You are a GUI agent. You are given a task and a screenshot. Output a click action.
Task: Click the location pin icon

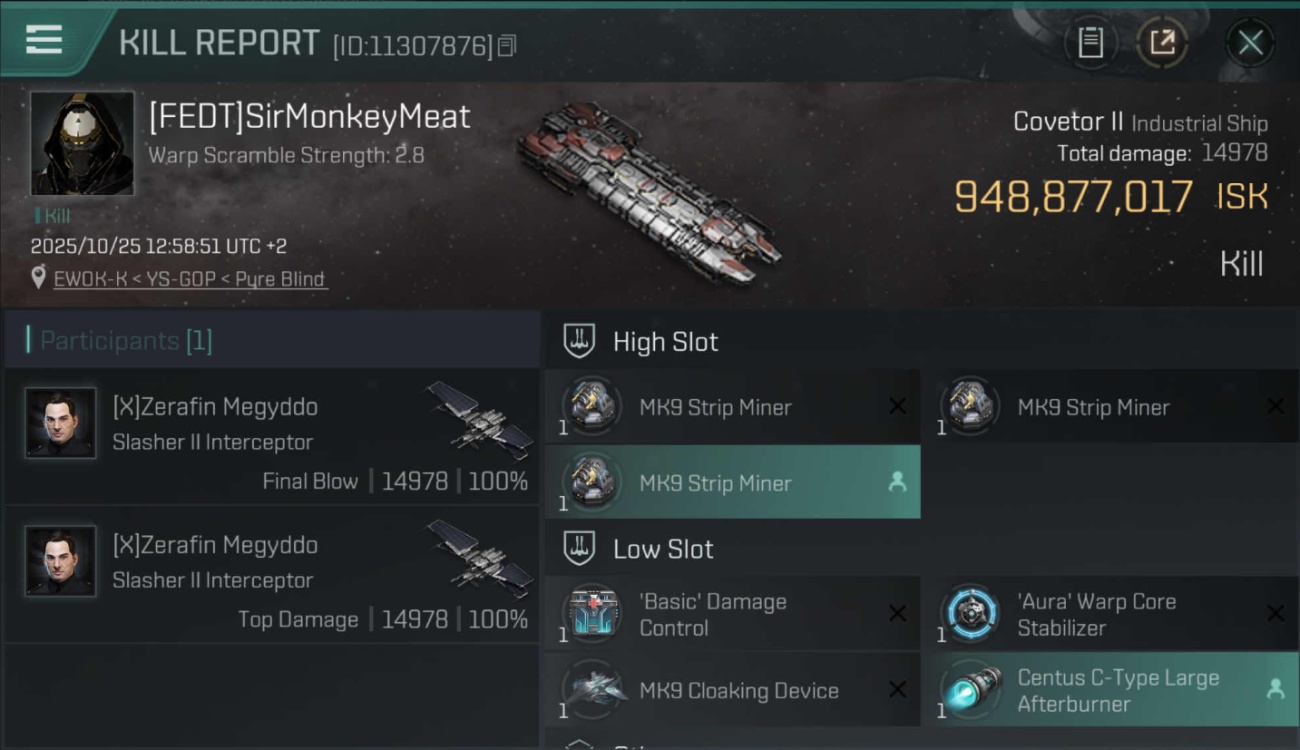(39, 278)
